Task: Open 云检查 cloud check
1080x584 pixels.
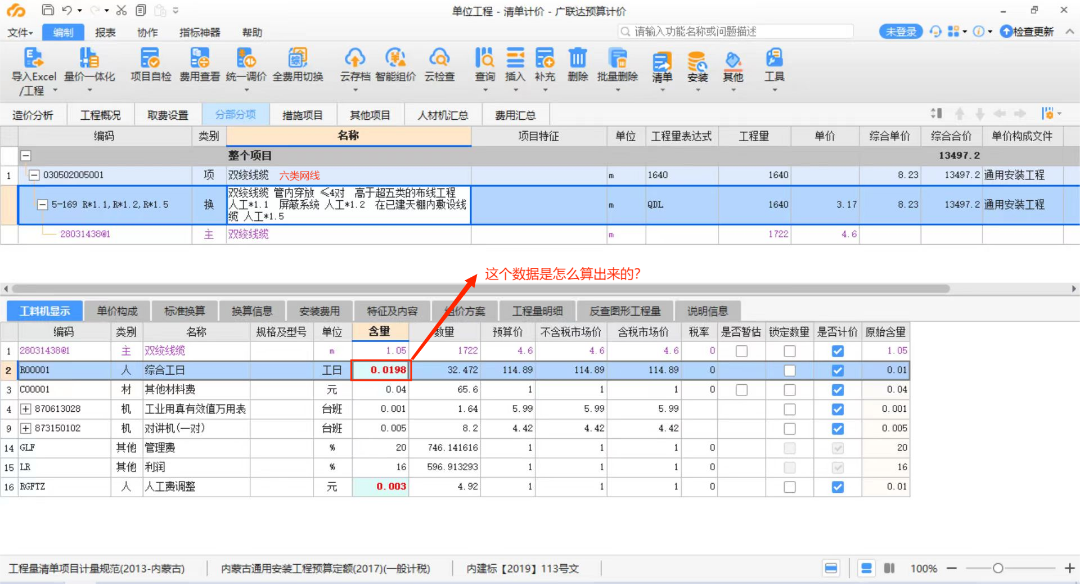Action: (x=439, y=65)
